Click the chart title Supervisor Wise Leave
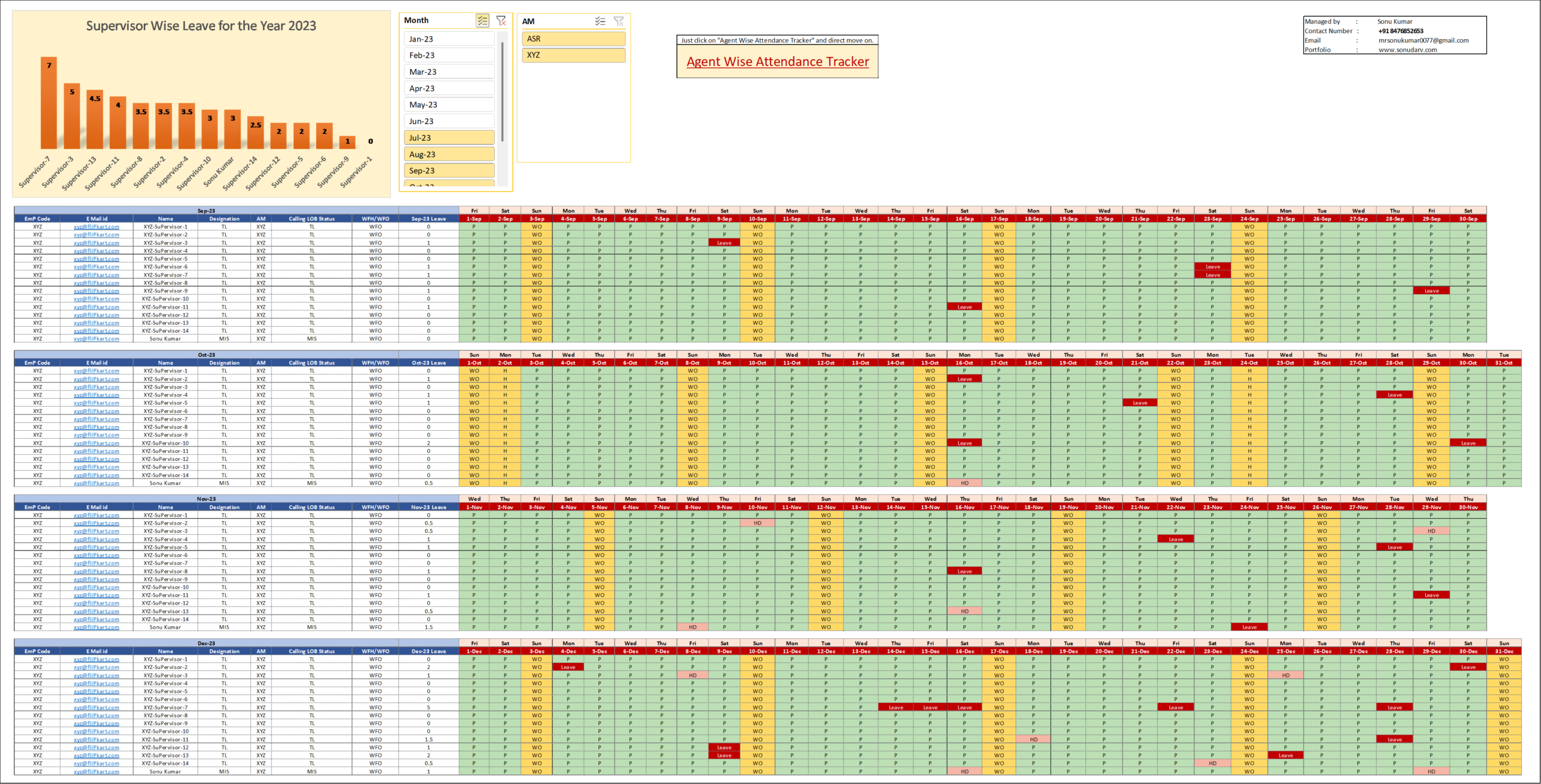This screenshot has height=784, width=1541. pyautogui.click(x=201, y=26)
